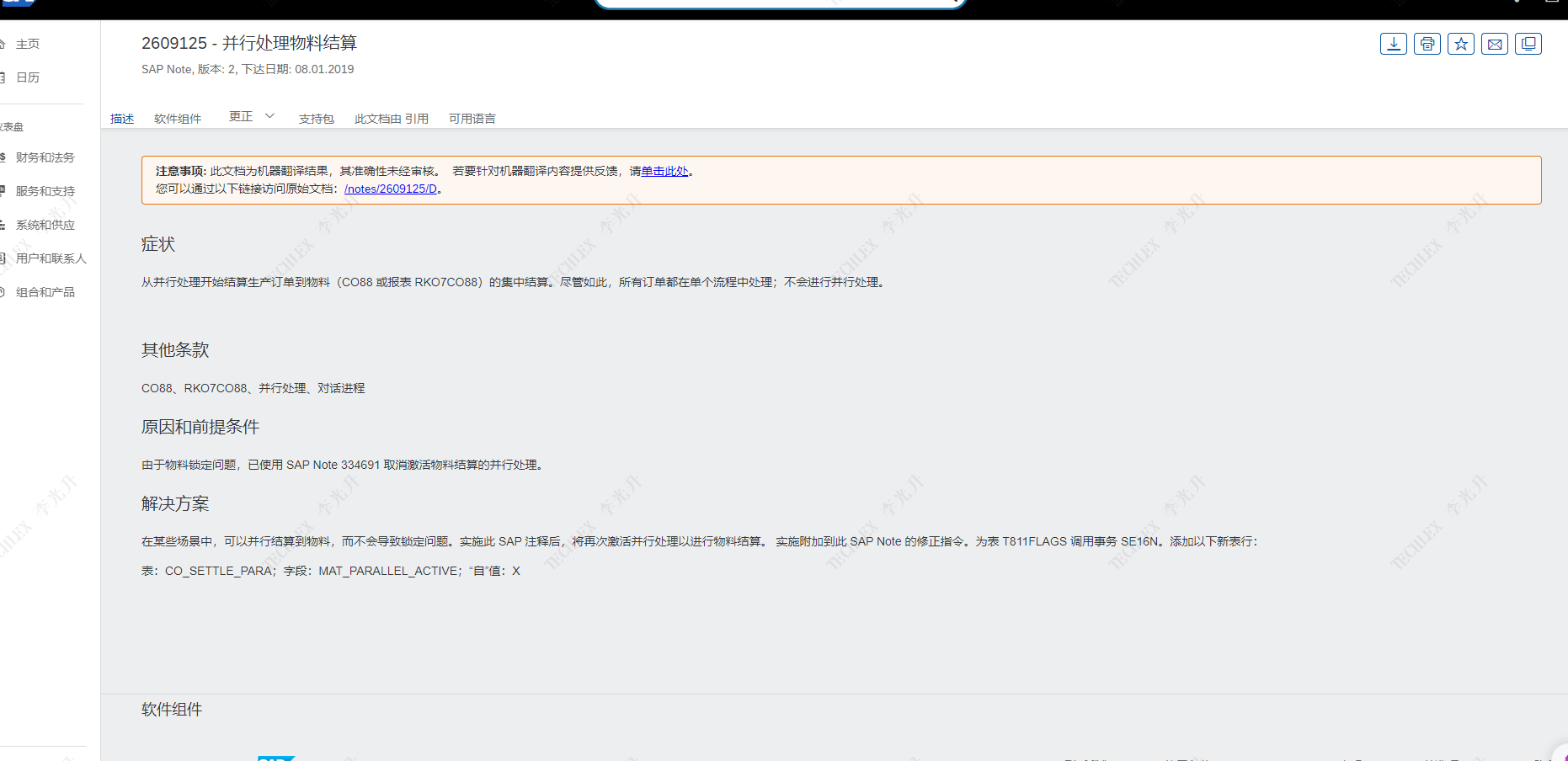Switch to 软件组件 tab

178,119
